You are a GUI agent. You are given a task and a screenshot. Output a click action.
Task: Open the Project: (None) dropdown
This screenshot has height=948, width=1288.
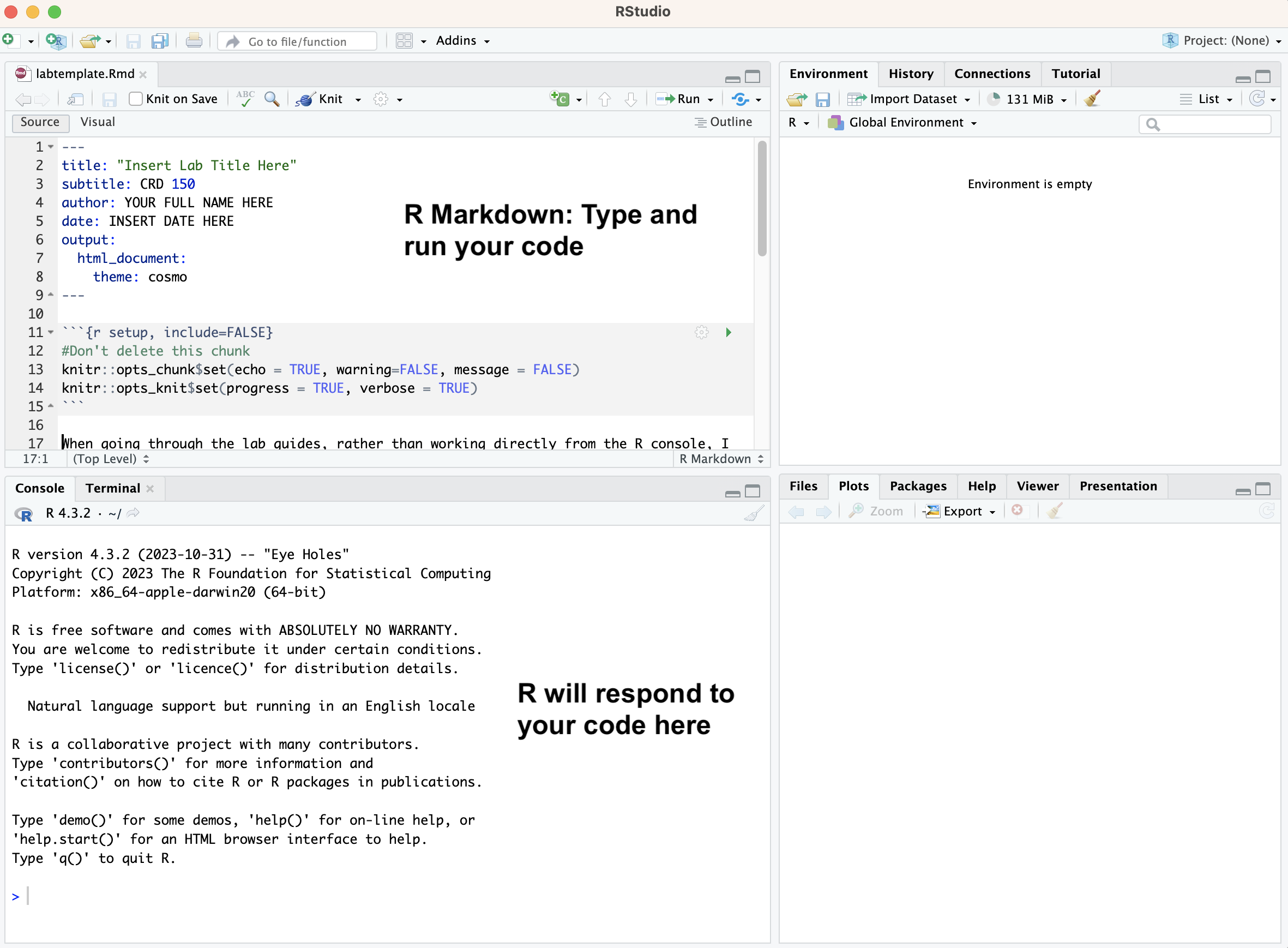[x=1229, y=40]
